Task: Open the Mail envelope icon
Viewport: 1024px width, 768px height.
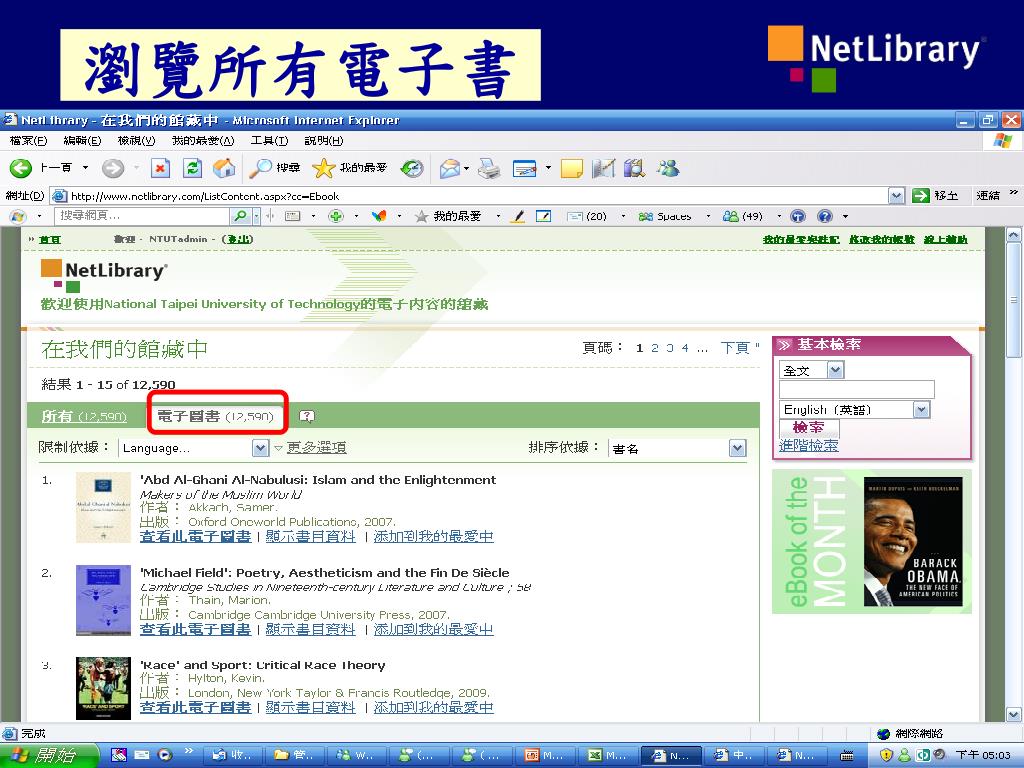Action: click(x=449, y=168)
